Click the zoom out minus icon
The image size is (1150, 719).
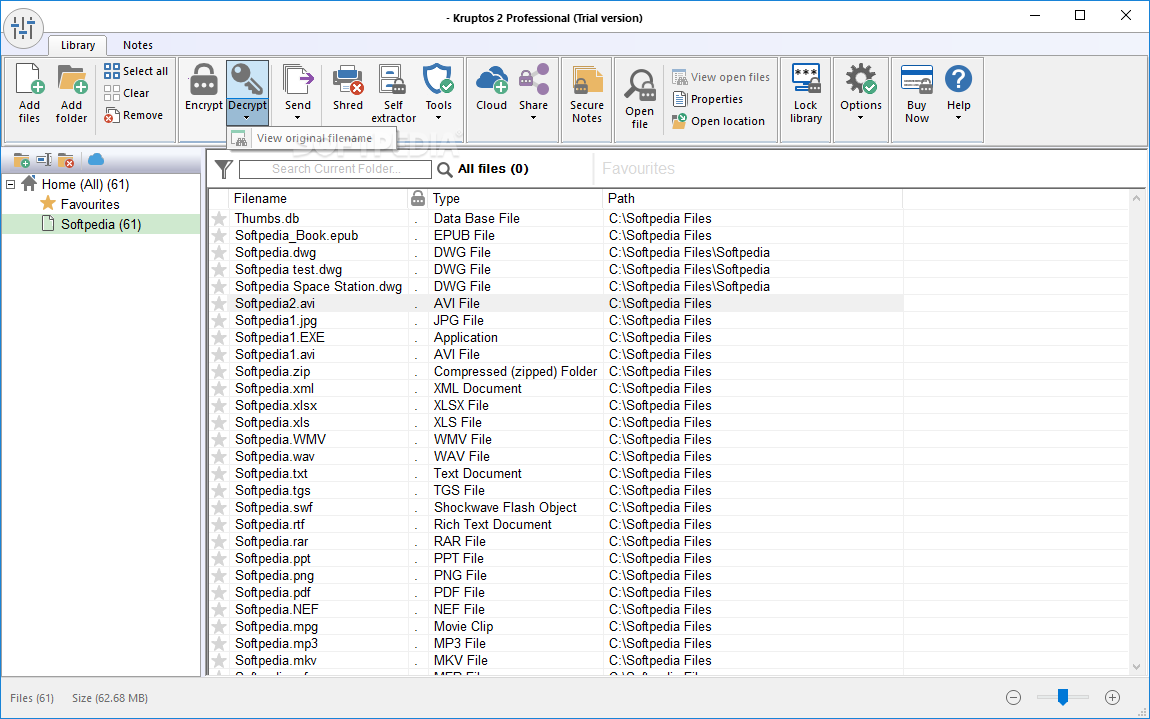click(x=1014, y=698)
